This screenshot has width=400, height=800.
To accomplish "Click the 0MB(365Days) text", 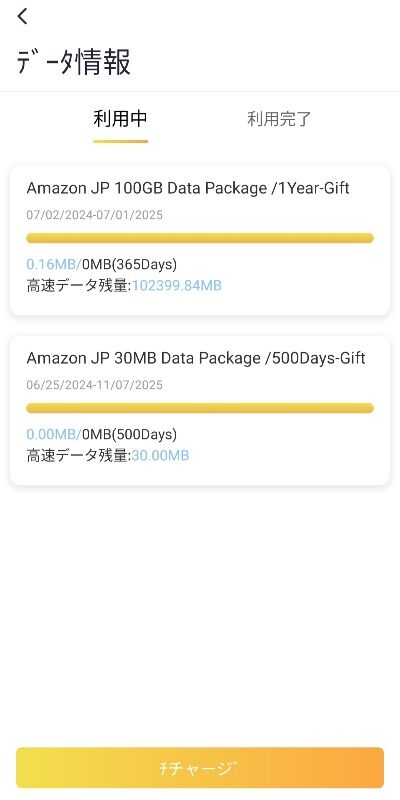I will tap(130, 264).
